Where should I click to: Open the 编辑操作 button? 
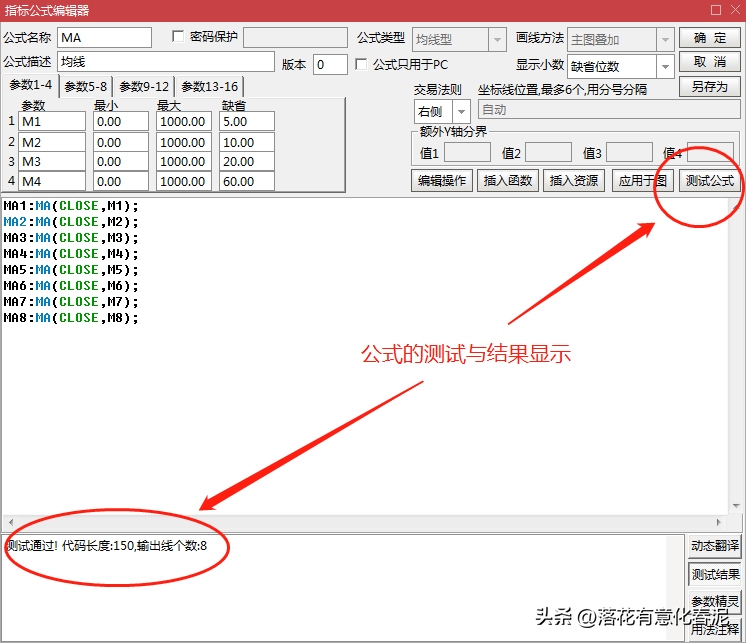(442, 181)
